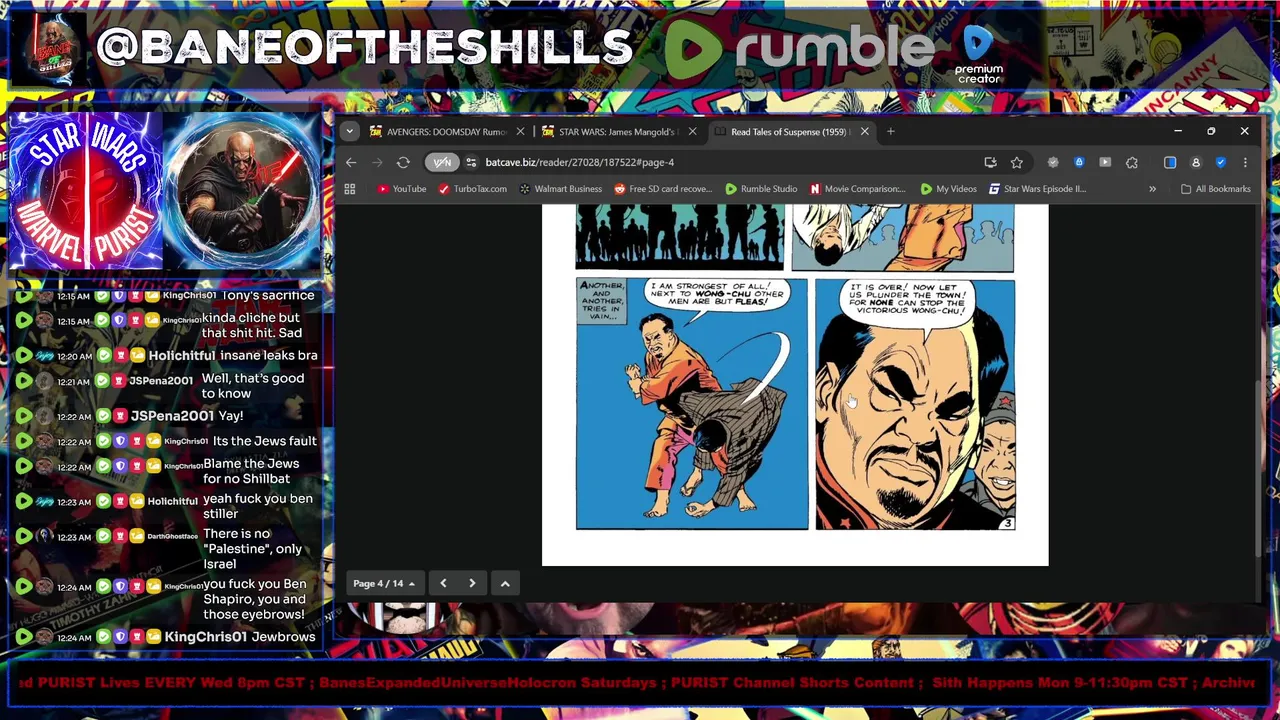
Task: Open the My Videos bookmark
Action: [x=948, y=189]
